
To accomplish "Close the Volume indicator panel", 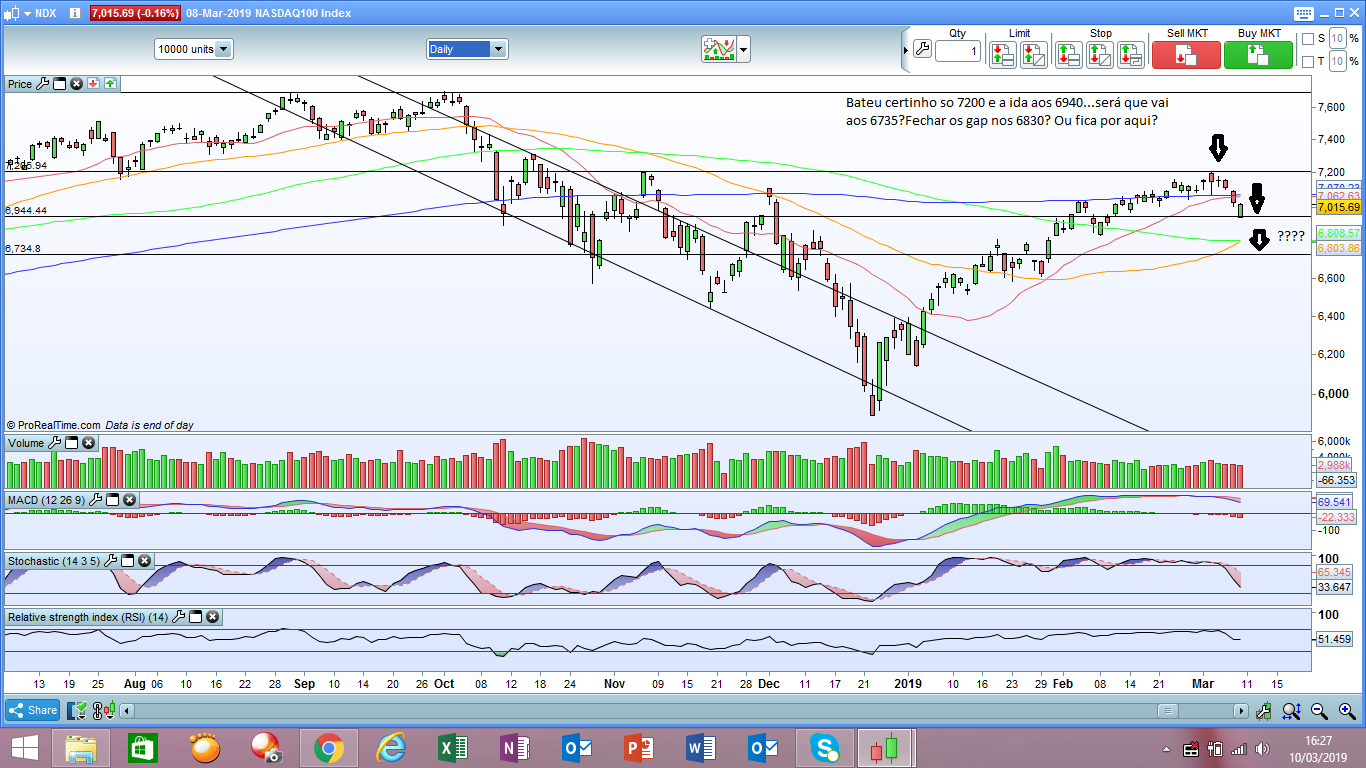I will click(88, 443).
